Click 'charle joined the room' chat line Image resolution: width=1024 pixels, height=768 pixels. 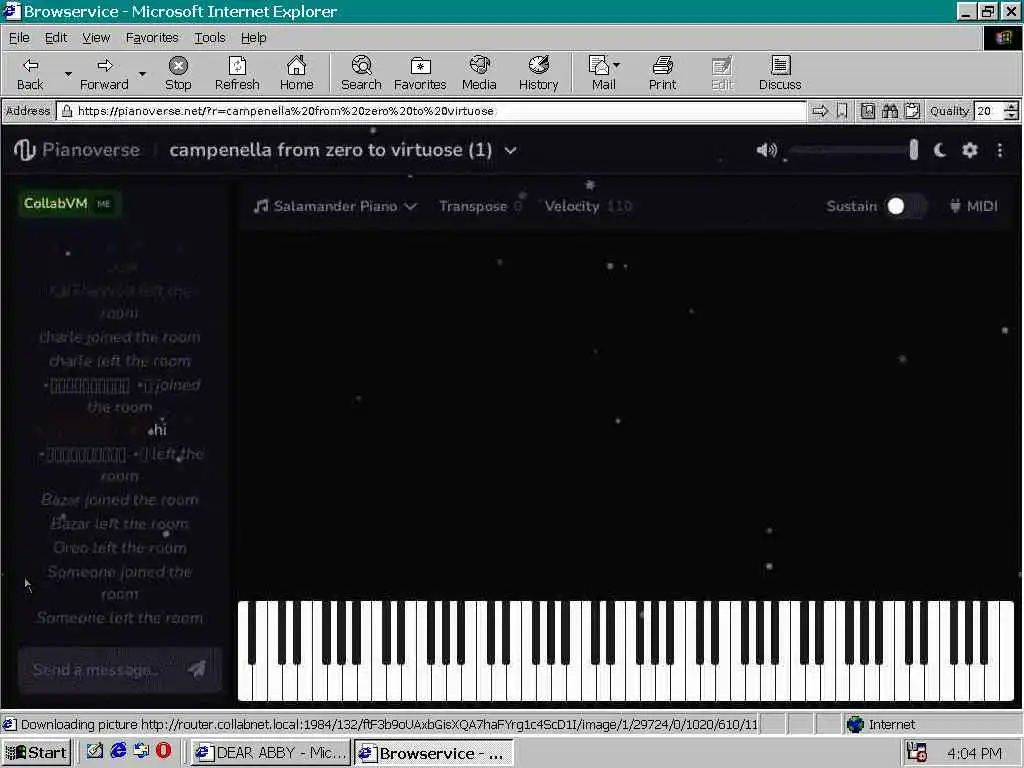point(120,338)
